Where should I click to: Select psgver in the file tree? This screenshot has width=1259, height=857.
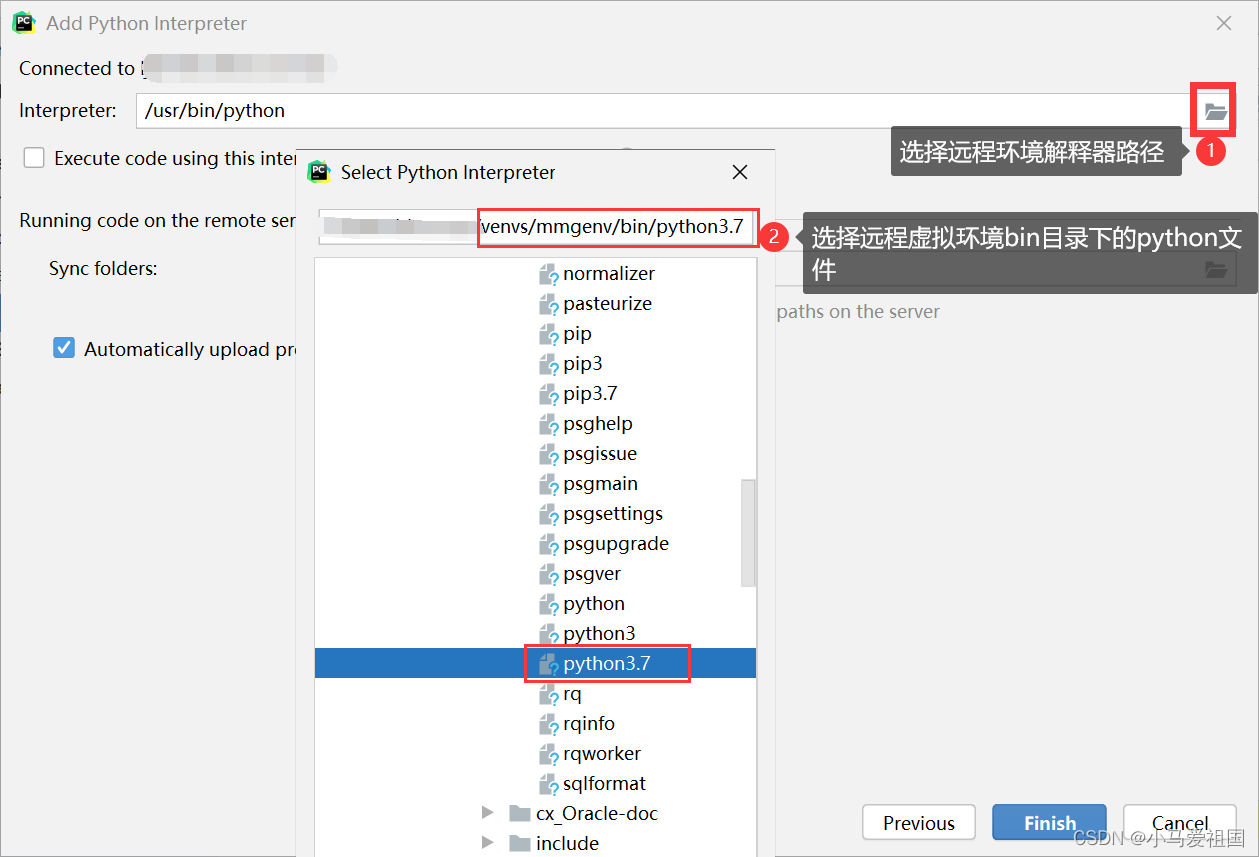coord(592,574)
